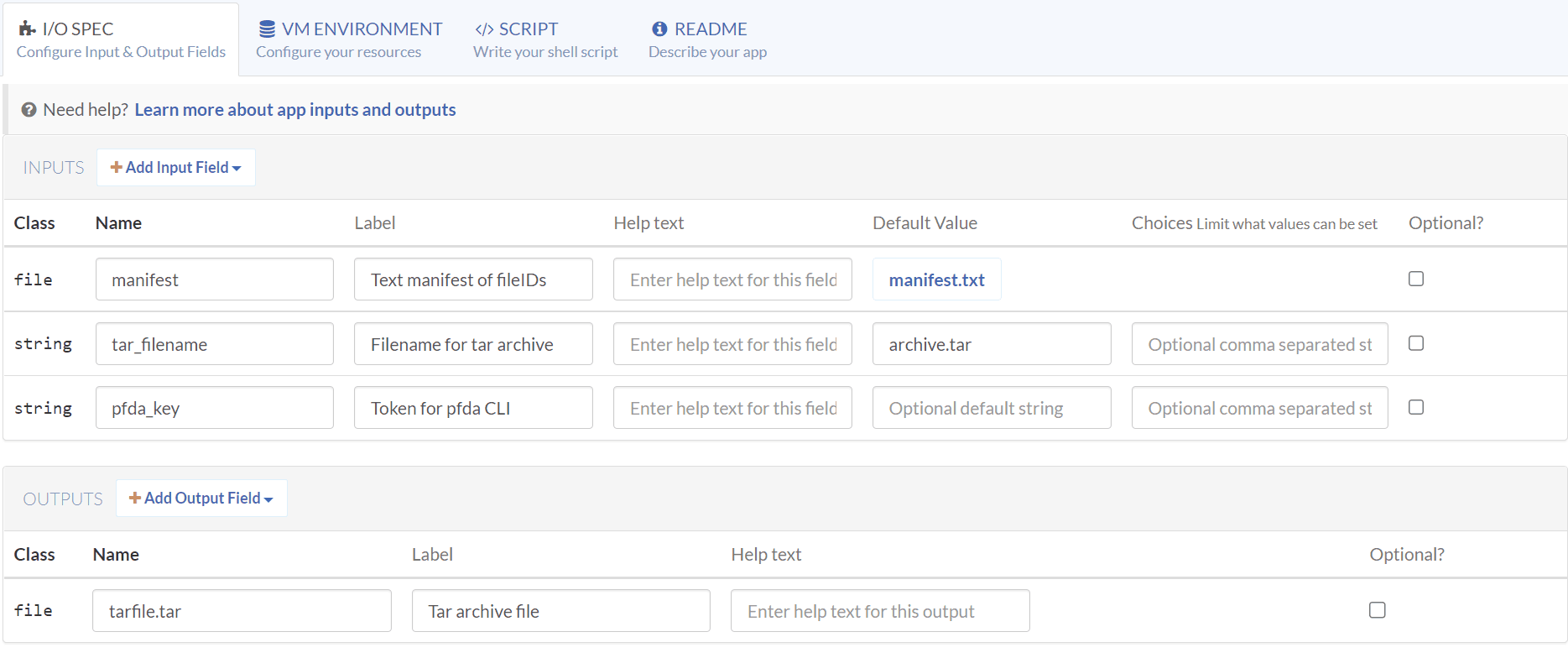
Task: Switch to the VM ENVIRONMENT tab
Action: [x=361, y=29]
